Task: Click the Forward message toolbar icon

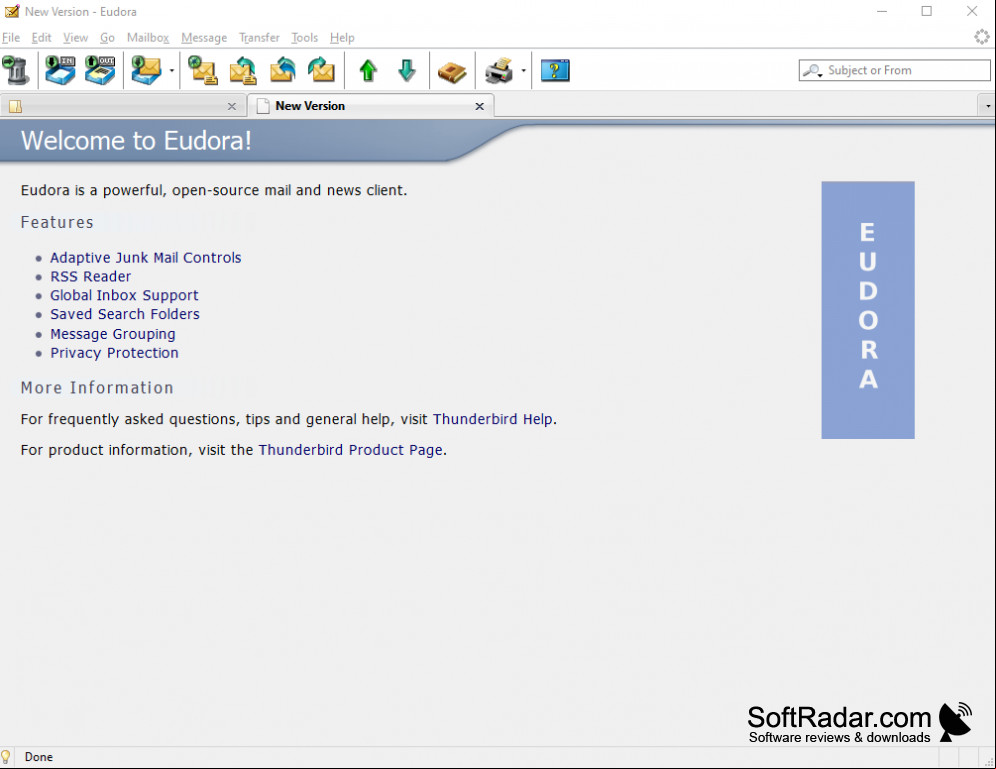Action: tap(321, 70)
